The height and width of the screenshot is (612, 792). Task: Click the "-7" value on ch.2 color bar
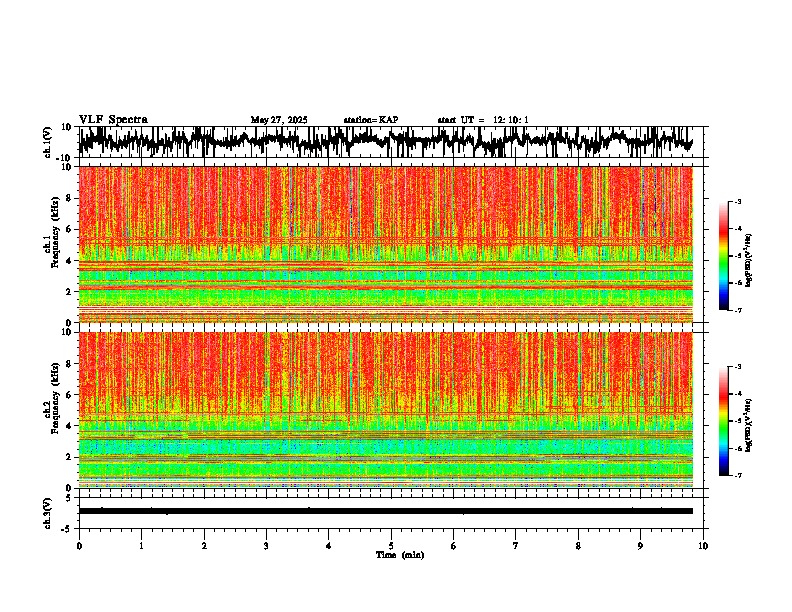coord(738,475)
